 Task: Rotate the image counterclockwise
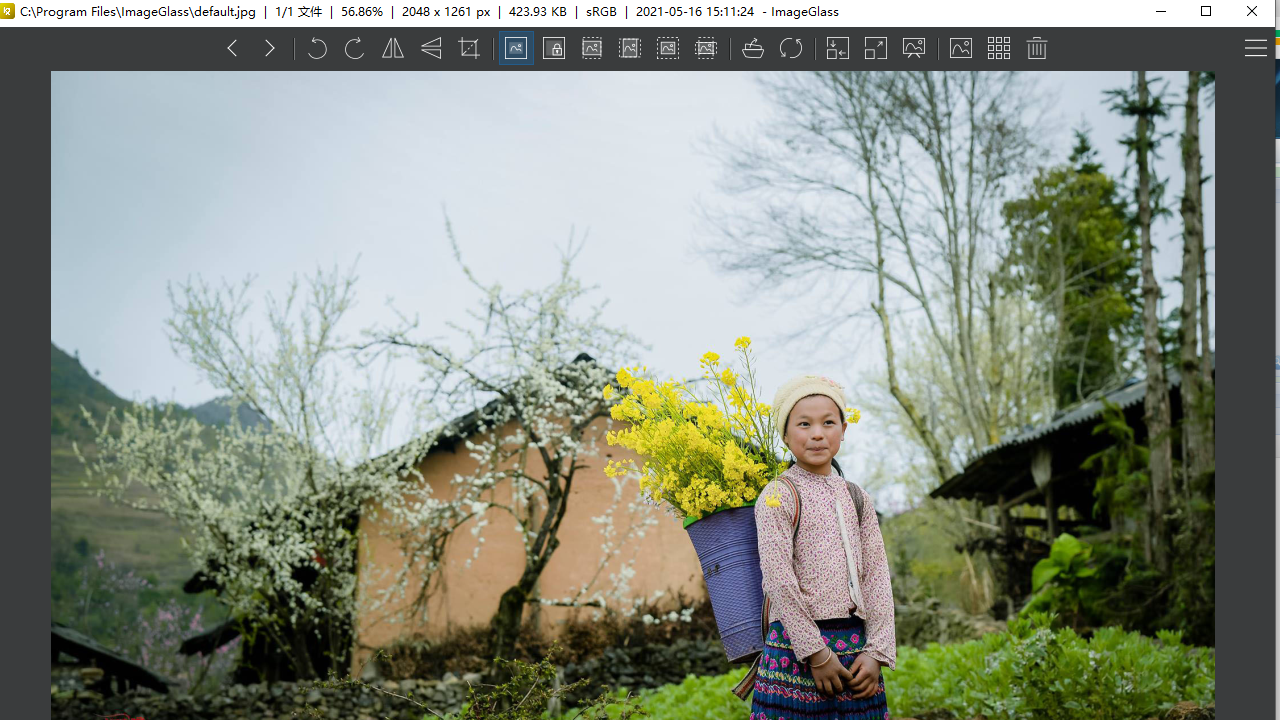[317, 48]
